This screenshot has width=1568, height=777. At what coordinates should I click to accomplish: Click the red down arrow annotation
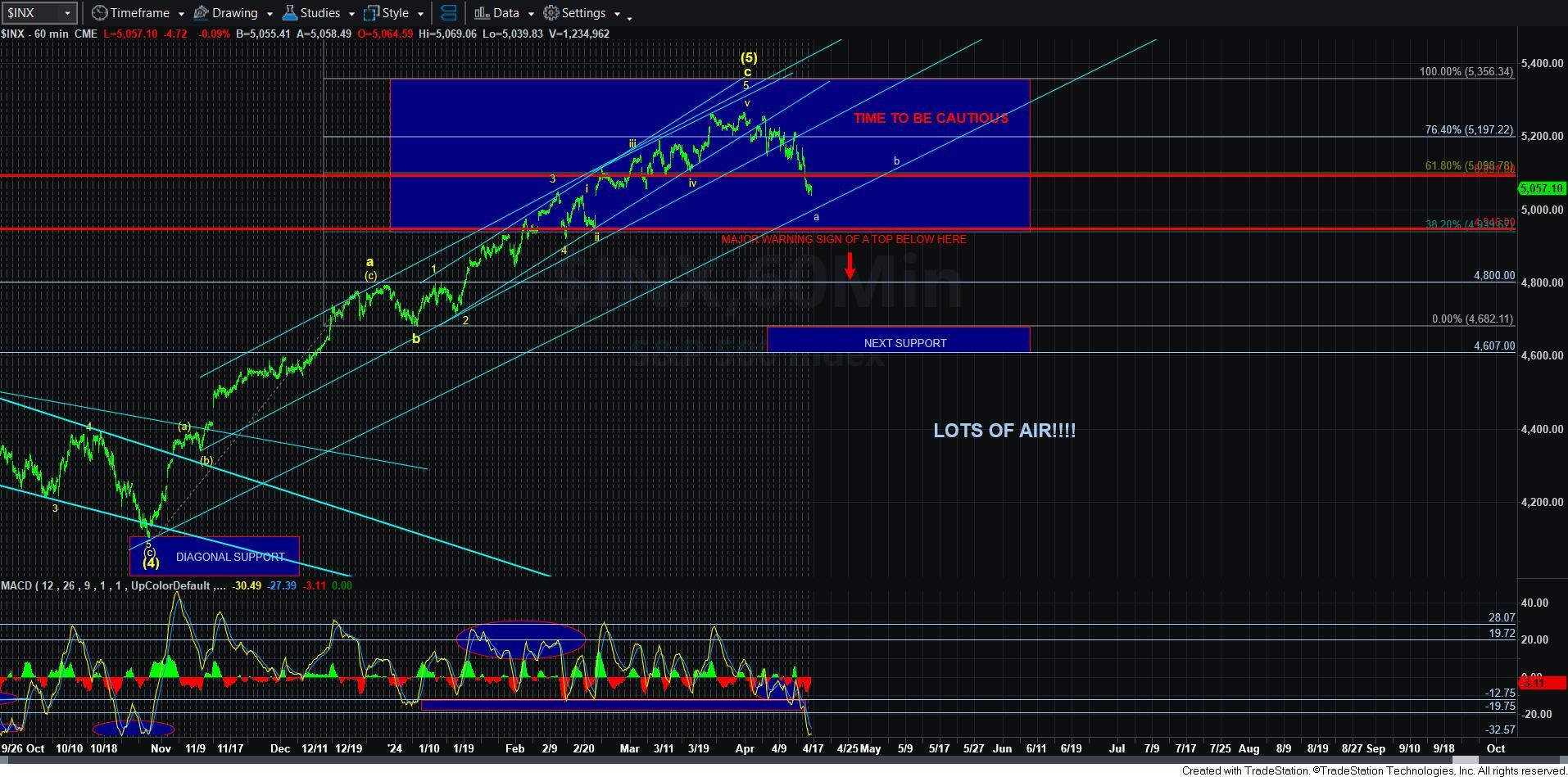850,265
